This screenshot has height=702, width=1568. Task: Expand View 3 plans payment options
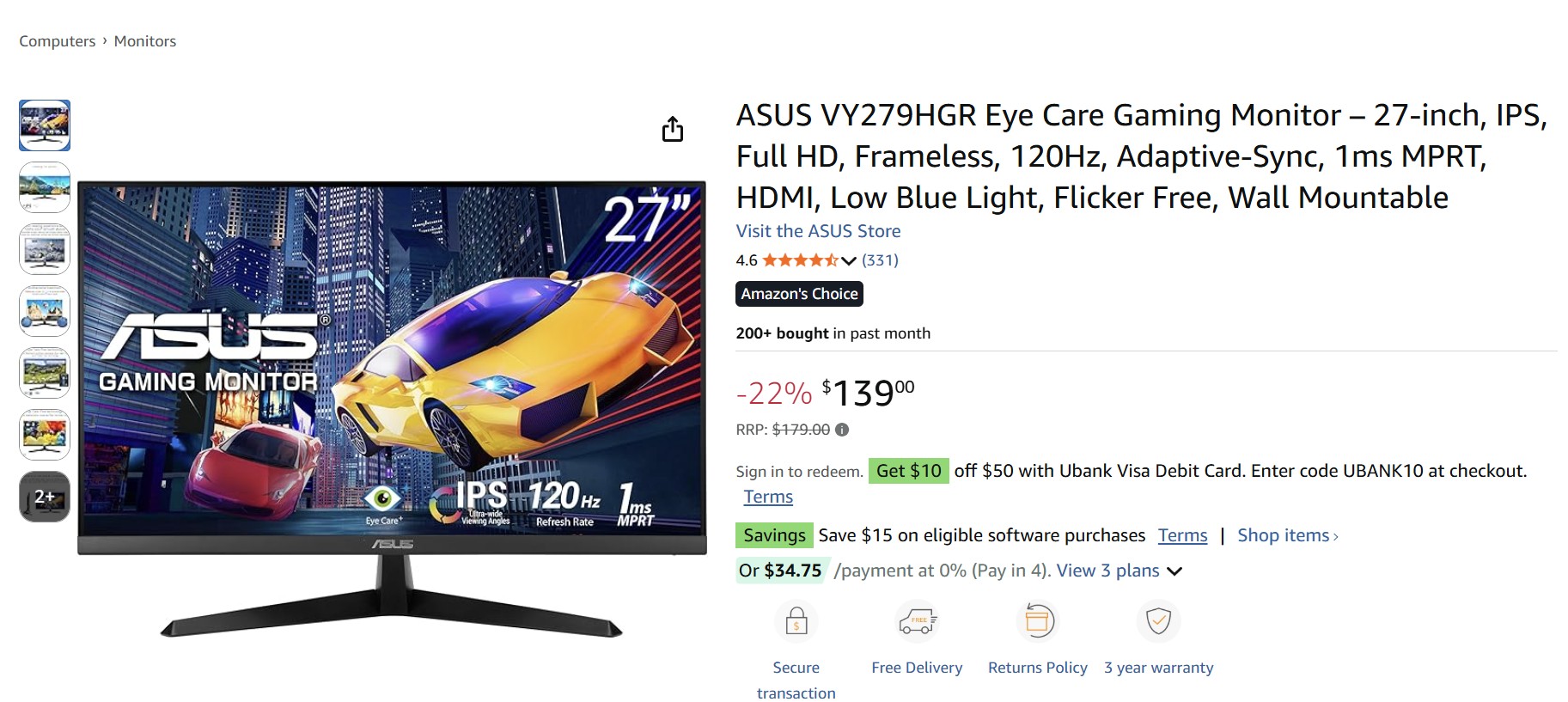(x=1120, y=571)
